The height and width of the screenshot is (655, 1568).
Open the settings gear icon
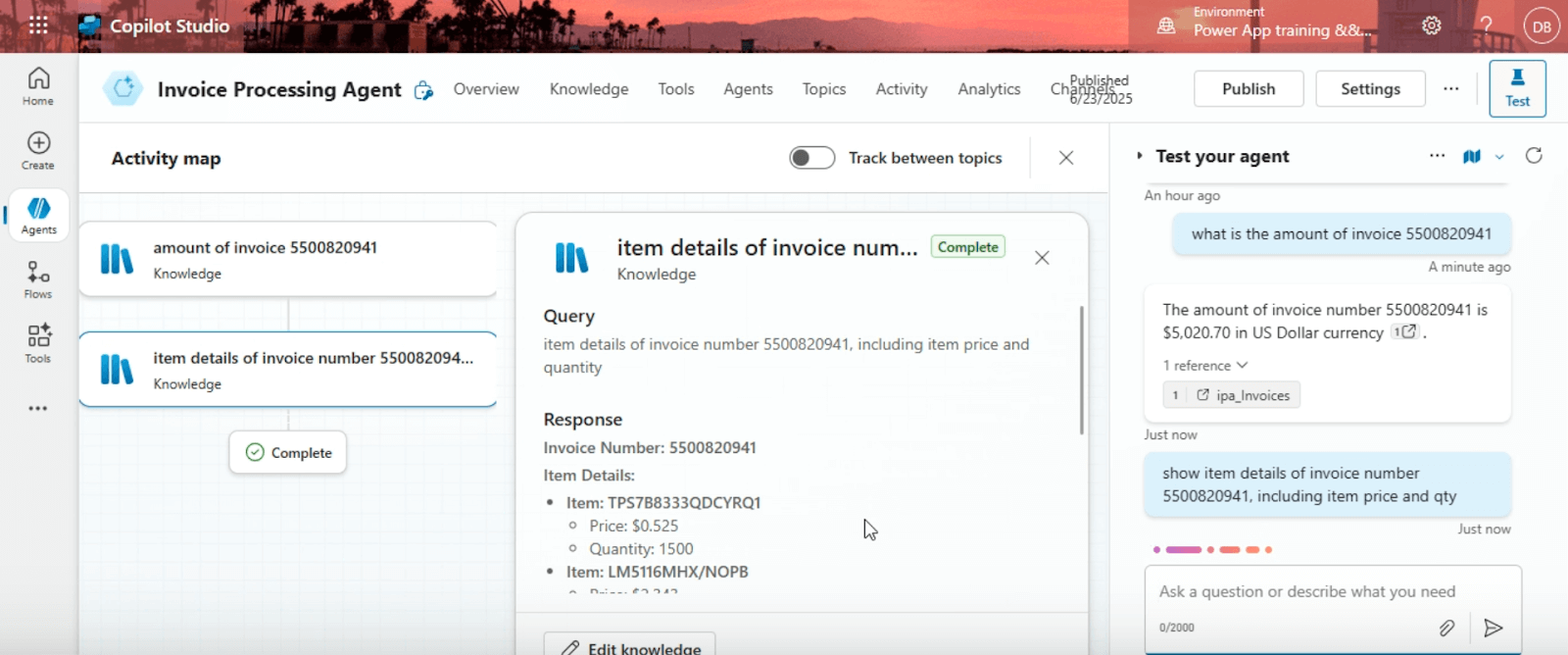pyautogui.click(x=1432, y=25)
